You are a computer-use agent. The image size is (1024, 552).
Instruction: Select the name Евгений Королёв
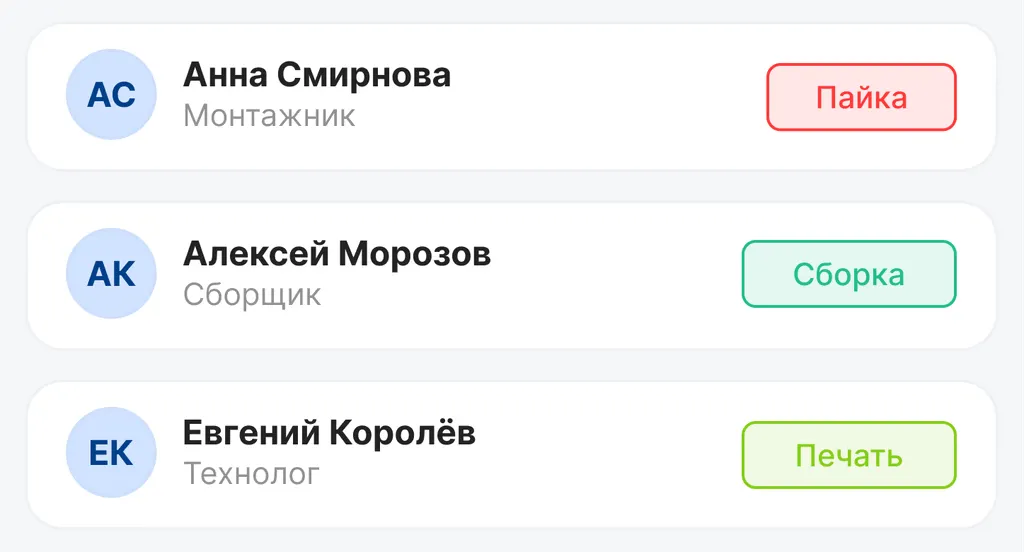pos(329,433)
